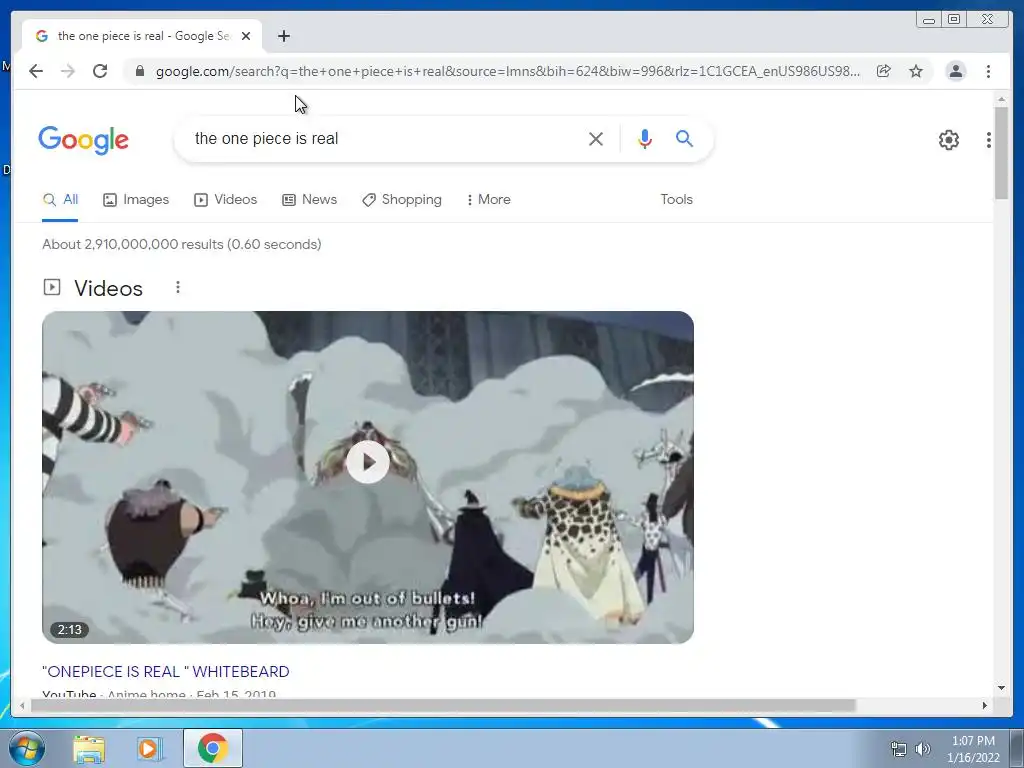Click horizontal scrollbar left arrow

click(x=23, y=705)
